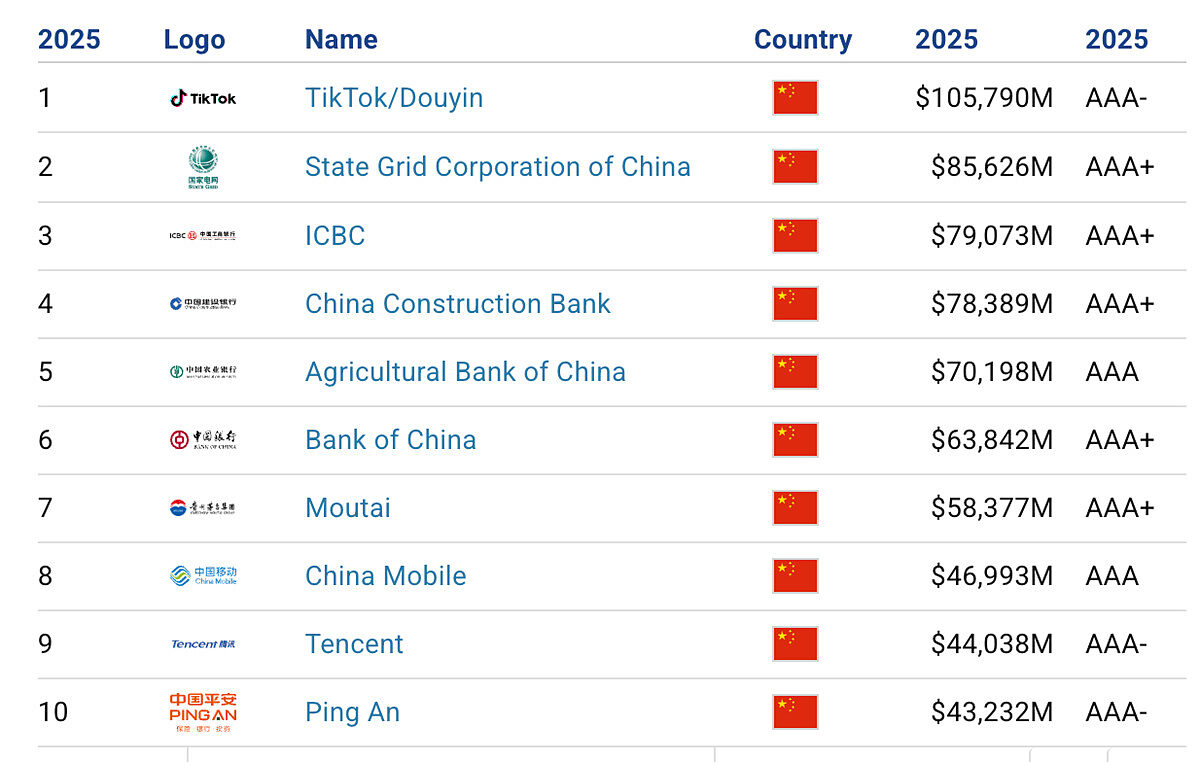Open the Agricultural Bank of China link
Image resolution: width=1200 pixels, height=762 pixels.
coord(465,372)
